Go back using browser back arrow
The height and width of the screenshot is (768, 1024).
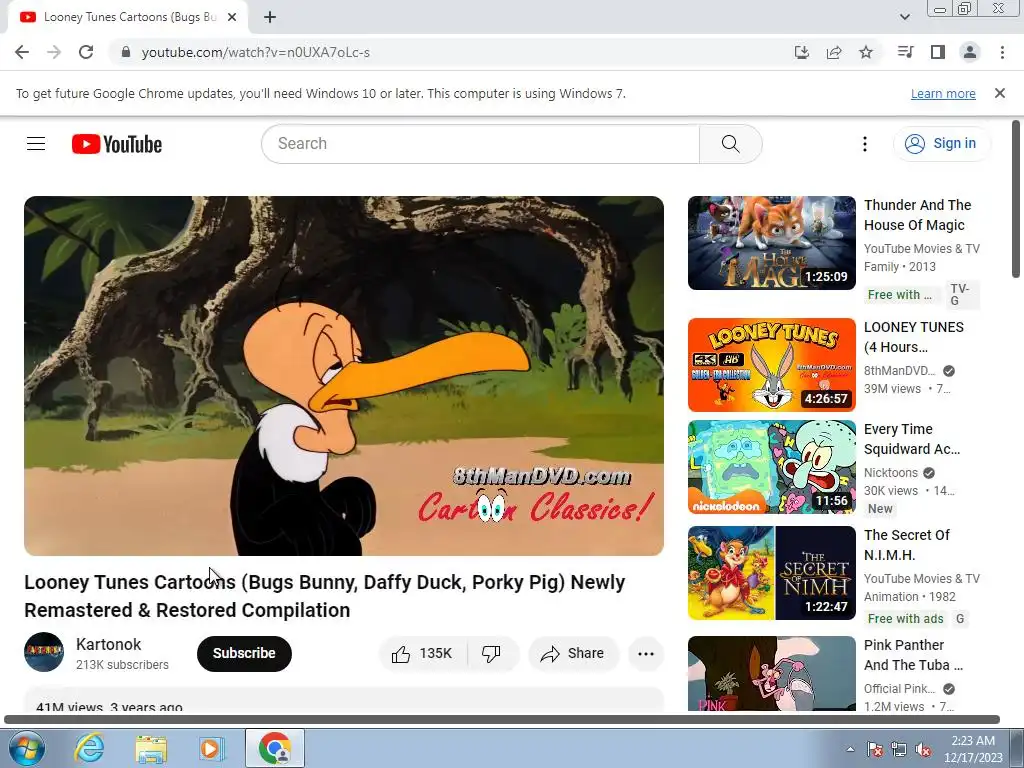22,52
